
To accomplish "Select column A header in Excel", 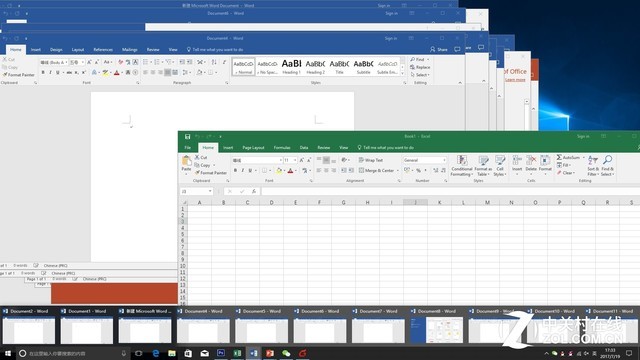I will [x=200, y=202].
